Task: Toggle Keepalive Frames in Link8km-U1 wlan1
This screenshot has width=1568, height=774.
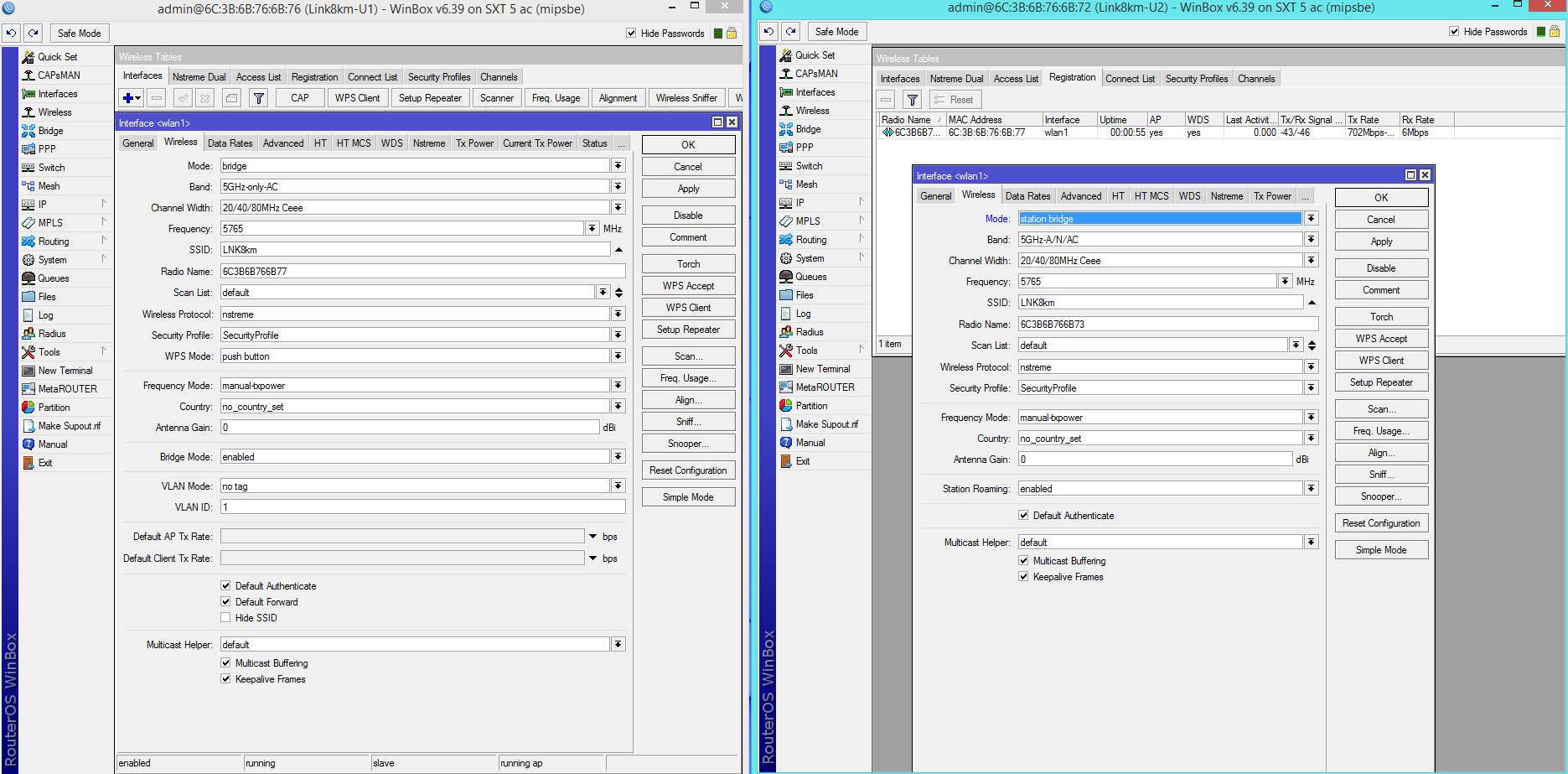Action: tap(225, 679)
